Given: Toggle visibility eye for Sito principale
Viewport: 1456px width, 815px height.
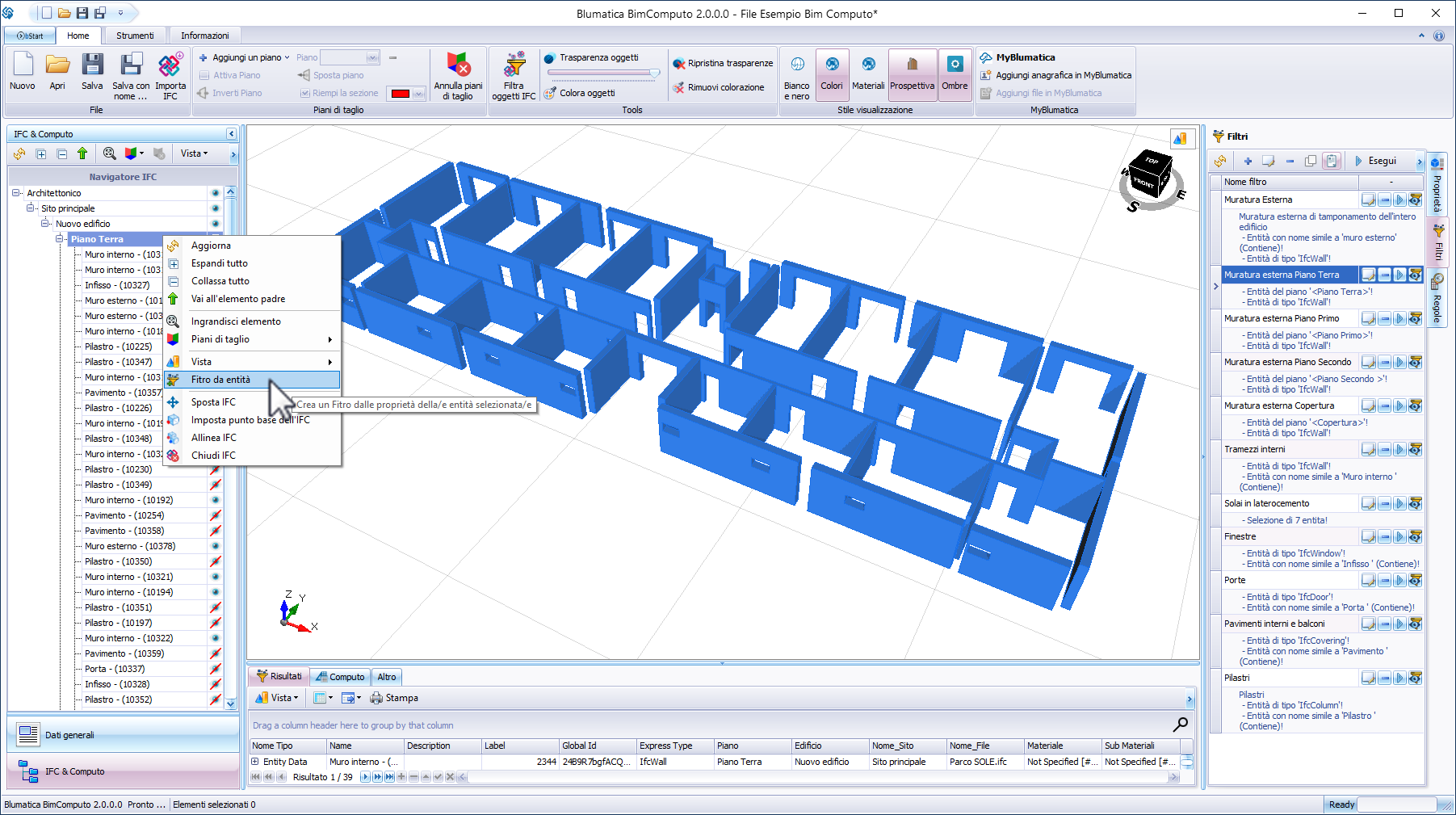Looking at the screenshot, I should 215,208.
